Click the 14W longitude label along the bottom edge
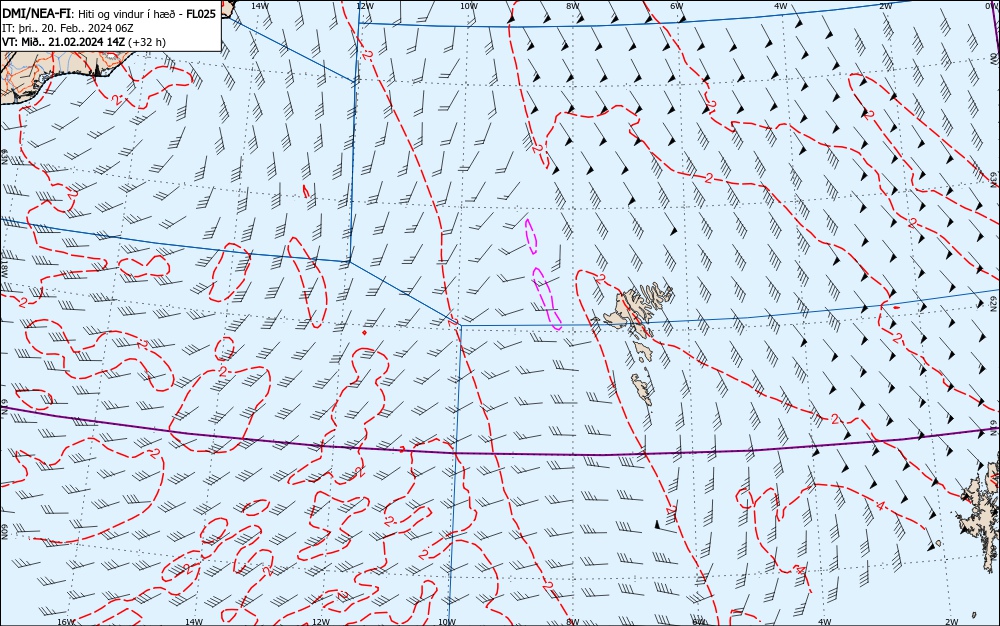Viewport: 1000px width, 626px height. pos(194,622)
